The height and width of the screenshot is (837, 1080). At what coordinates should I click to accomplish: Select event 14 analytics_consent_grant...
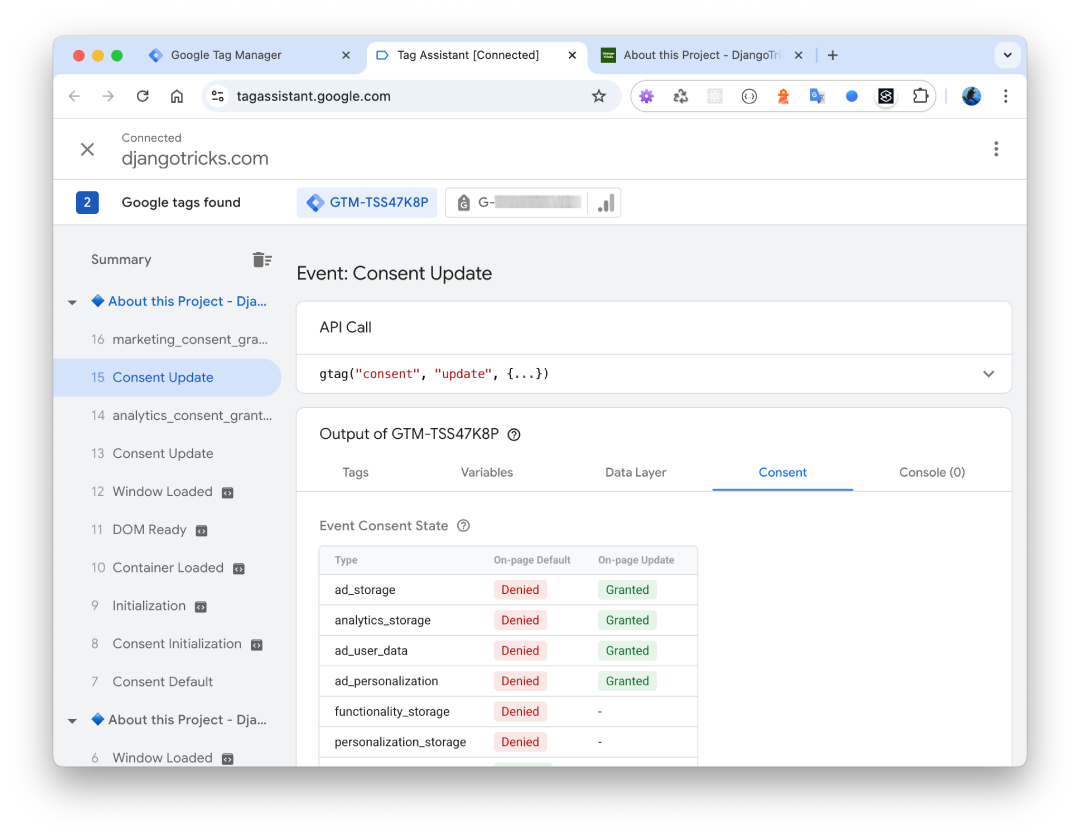(x=167, y=415)
